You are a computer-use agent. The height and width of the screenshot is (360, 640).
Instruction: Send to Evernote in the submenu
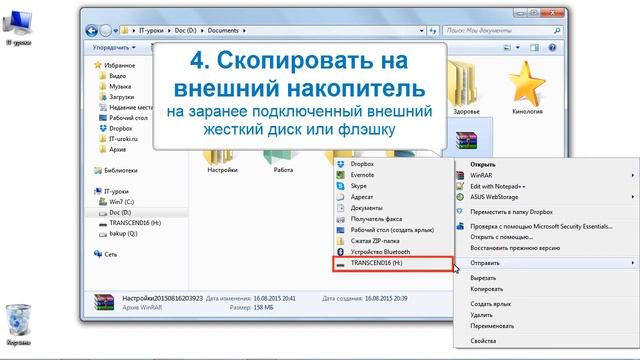[x=393, y=175]
